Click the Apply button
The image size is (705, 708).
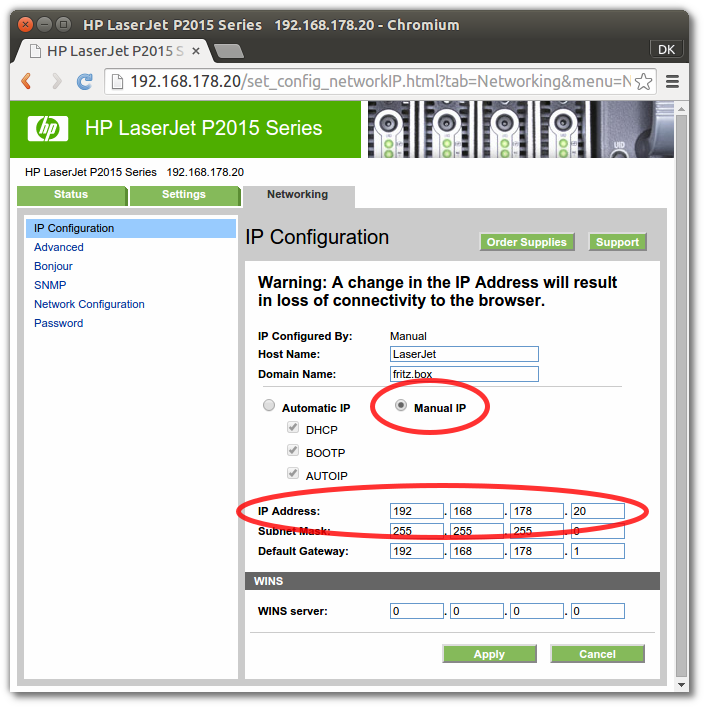[x=489, y=654]
